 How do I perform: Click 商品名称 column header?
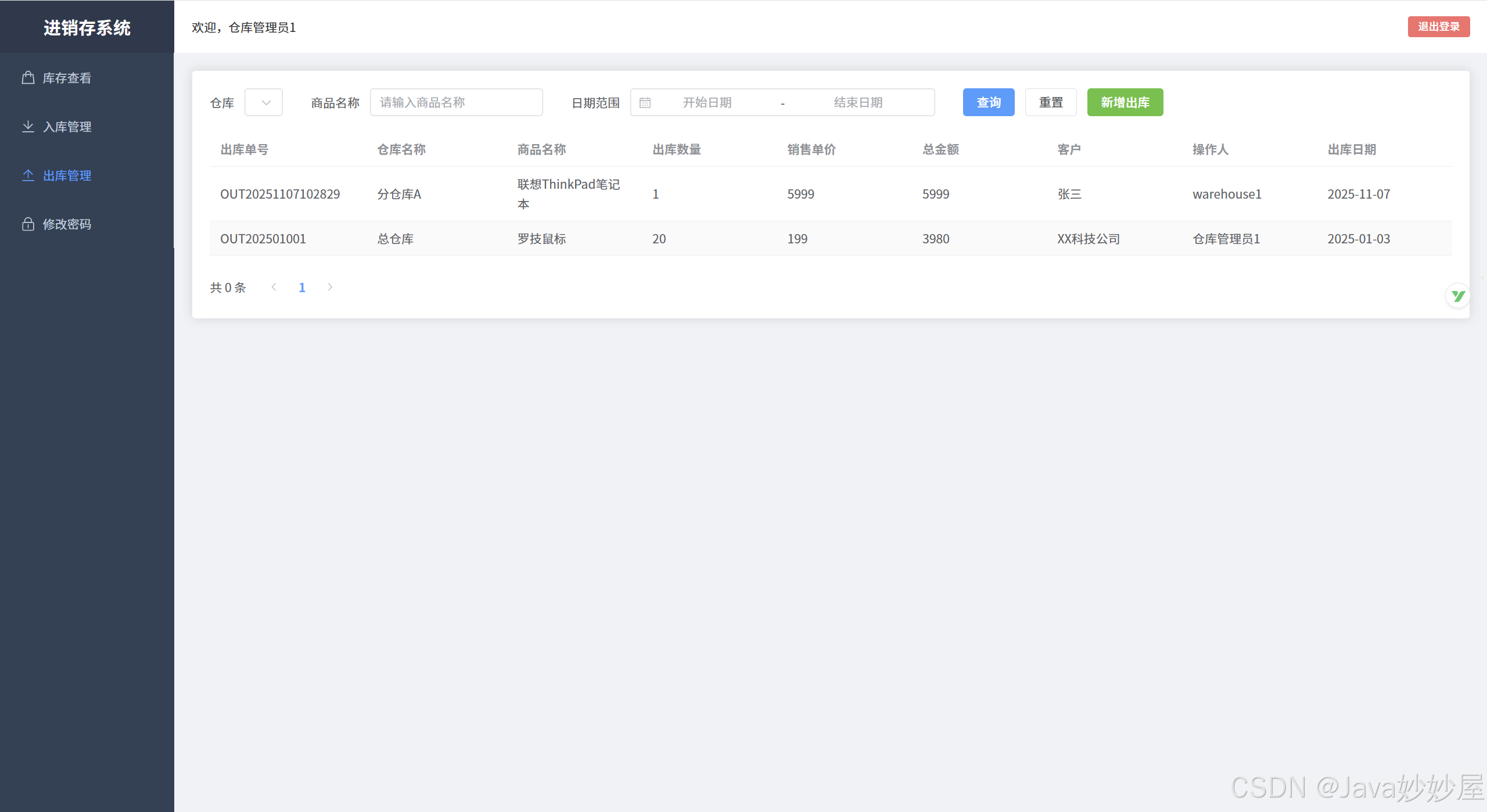(x=542, y=149)
